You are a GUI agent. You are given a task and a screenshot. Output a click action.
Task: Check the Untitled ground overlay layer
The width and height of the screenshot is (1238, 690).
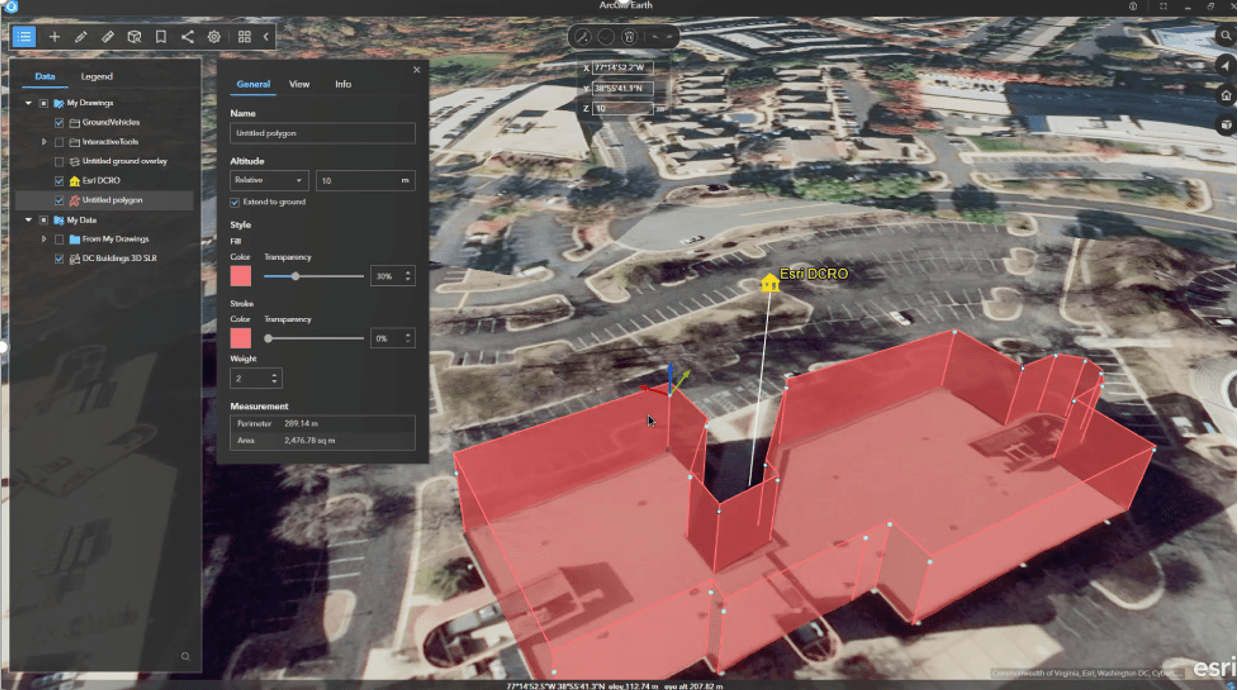[60, 161]
